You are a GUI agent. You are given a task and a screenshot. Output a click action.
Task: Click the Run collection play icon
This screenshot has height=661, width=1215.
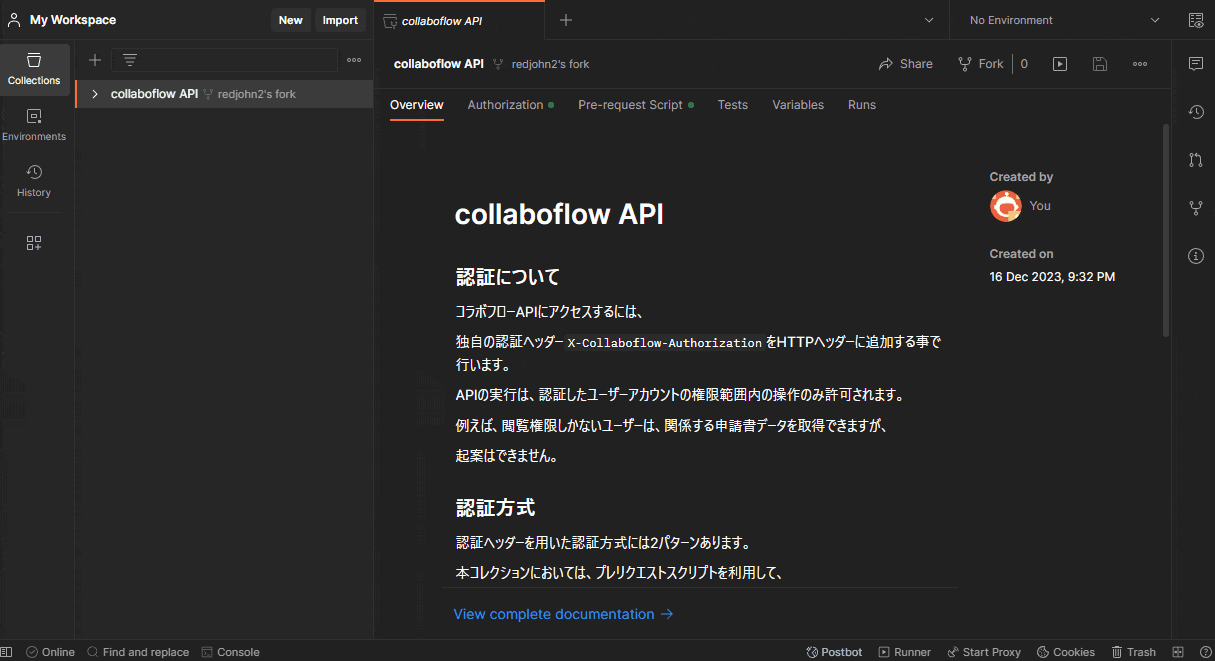[x=1060, y=64]
